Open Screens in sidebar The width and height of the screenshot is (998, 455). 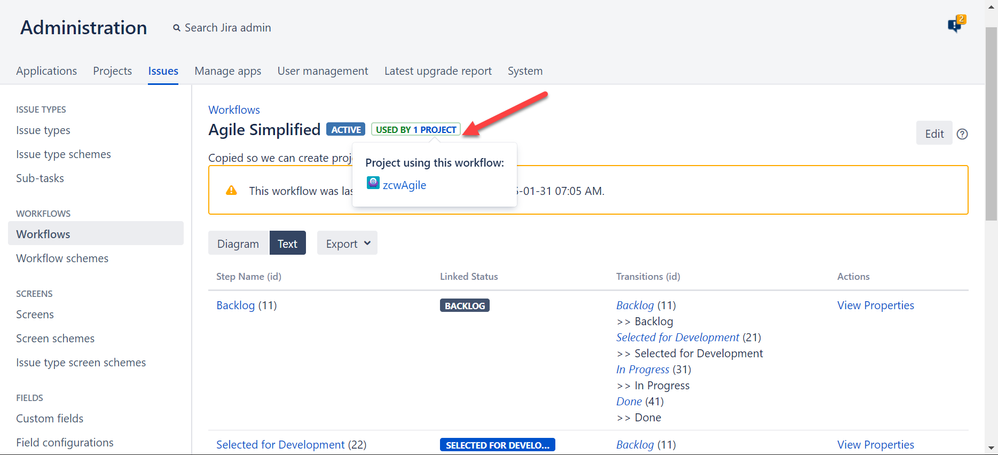(35, 314)
